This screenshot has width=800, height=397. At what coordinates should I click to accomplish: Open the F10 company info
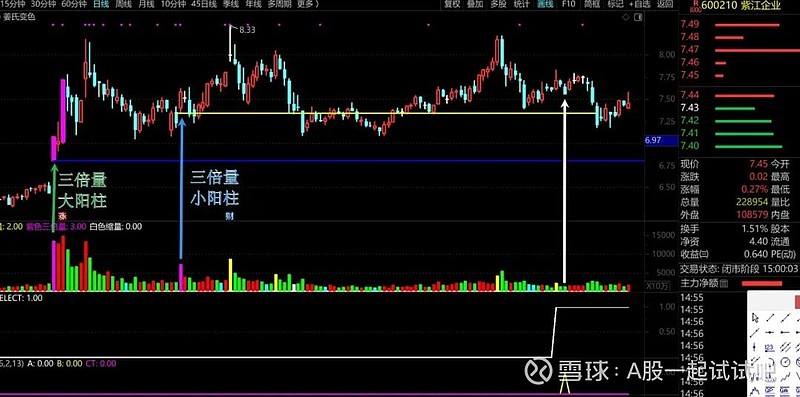(x=568, y=4)
